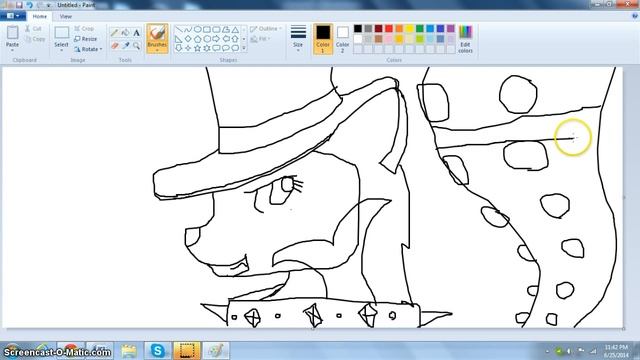Viewport: 640px width, 360px height.
Task: Choose the Triangle shape
Action: click(x=236, y=29)
